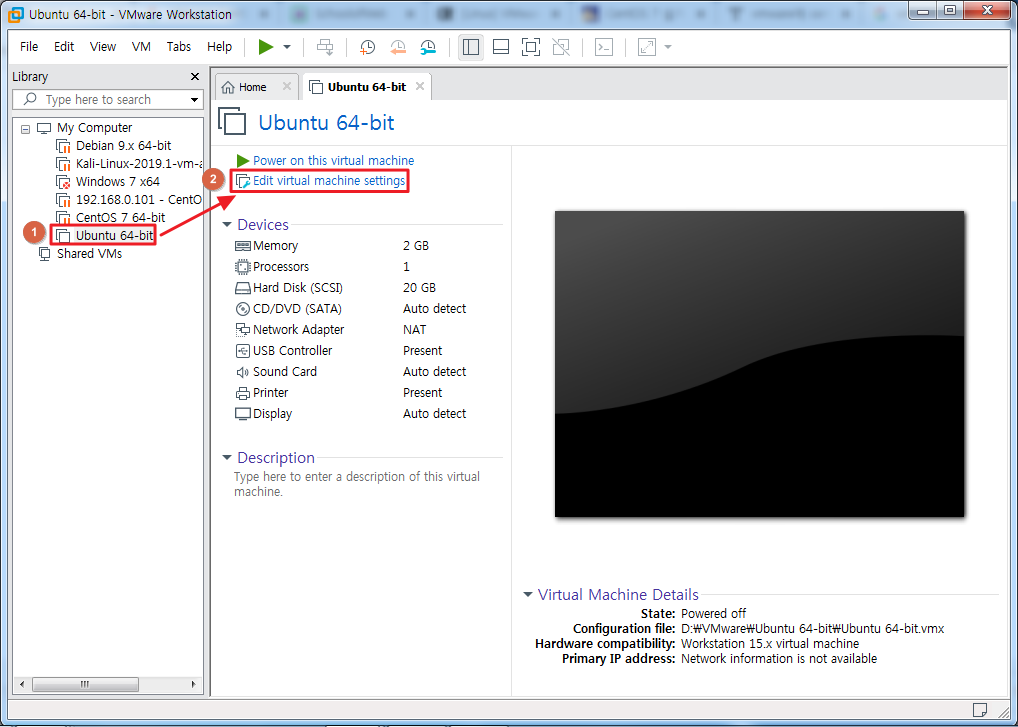Click the stretch guest display icon
Screen dimensions: 1018x727
pos(647,47)
